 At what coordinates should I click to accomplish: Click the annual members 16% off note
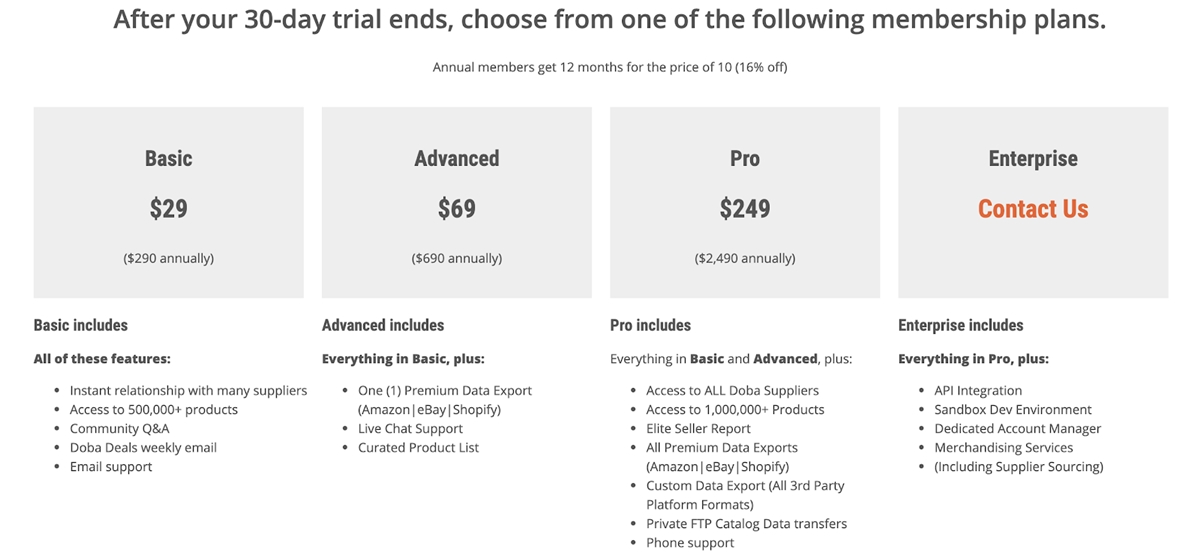617,67
